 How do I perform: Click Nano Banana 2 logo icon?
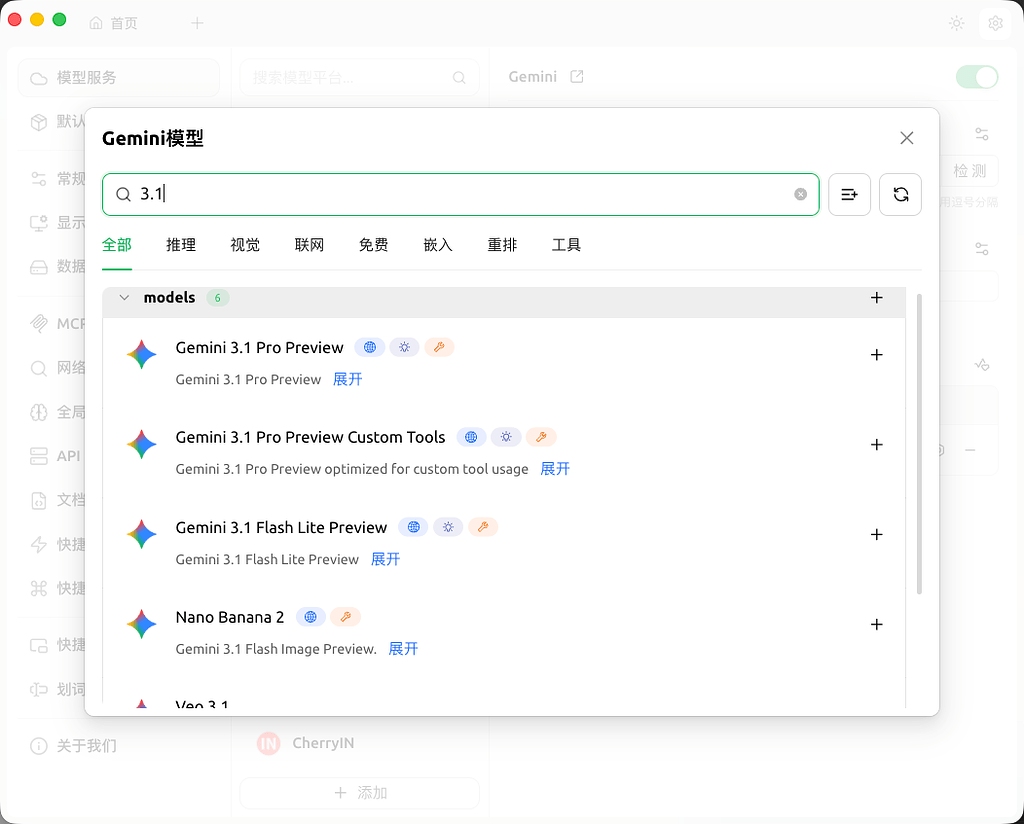point(142,624)
